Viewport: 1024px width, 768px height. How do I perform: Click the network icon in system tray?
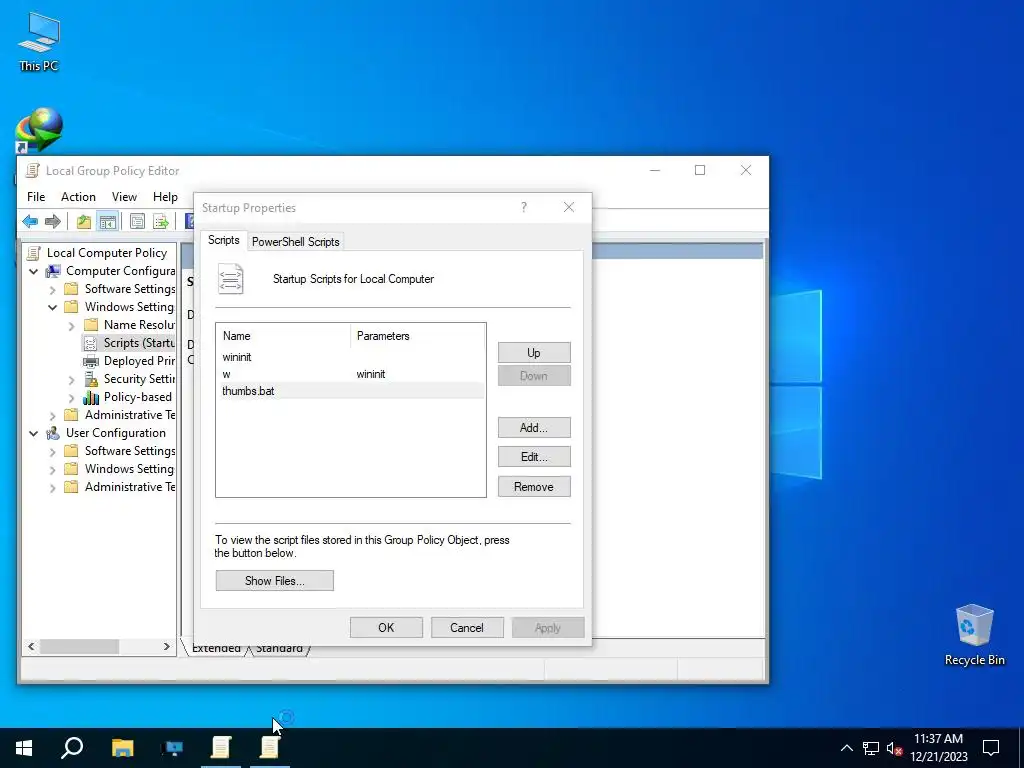point(871,748)
